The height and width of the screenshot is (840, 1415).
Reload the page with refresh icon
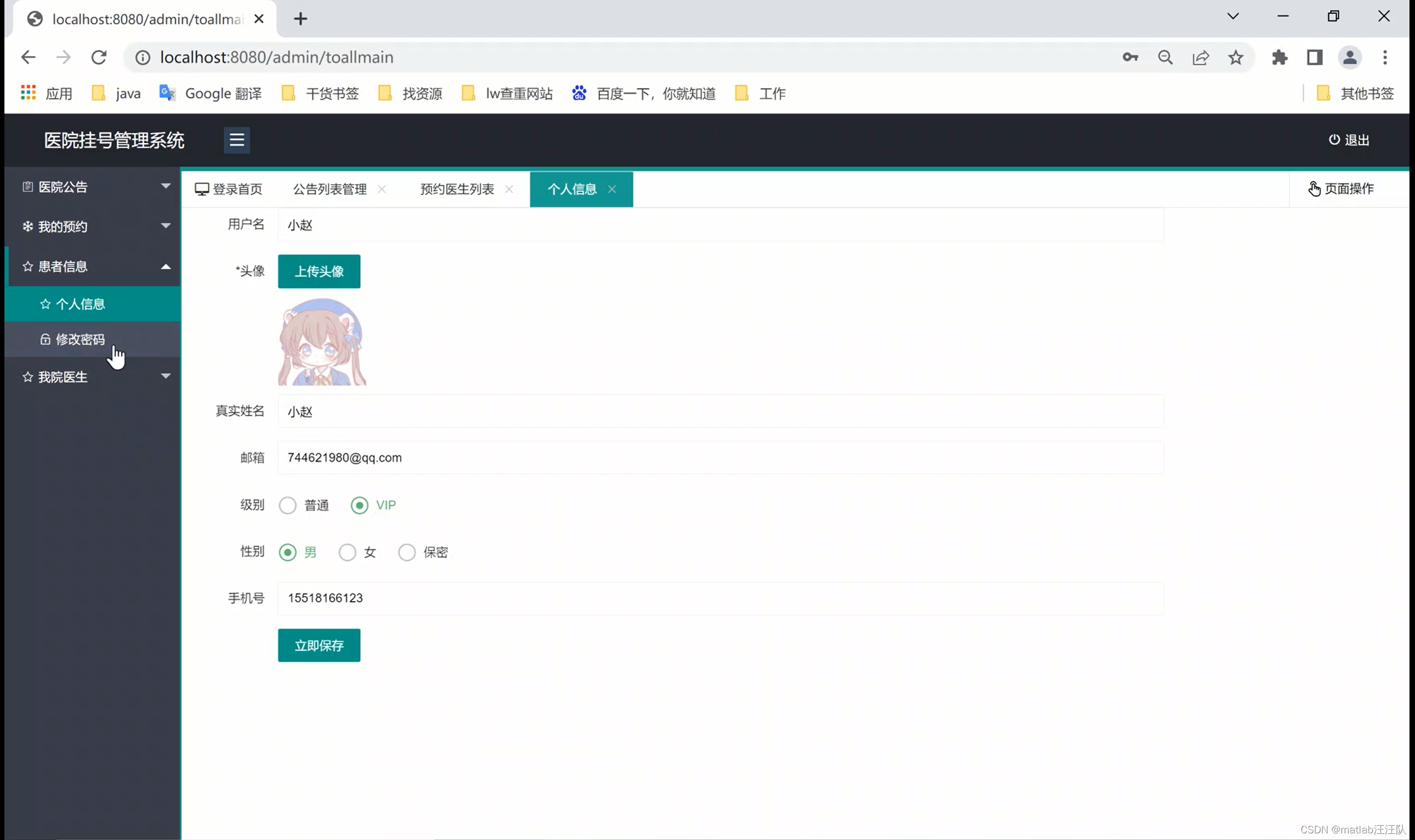point(99,57)
